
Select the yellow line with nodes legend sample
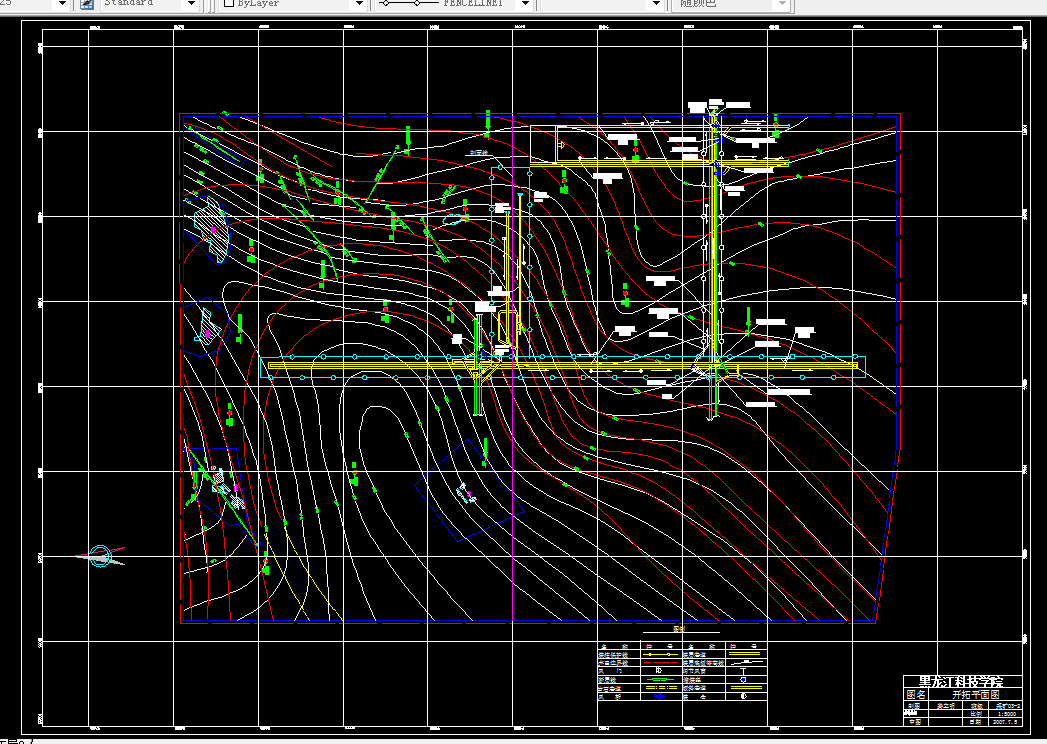(x=660, y=655)
